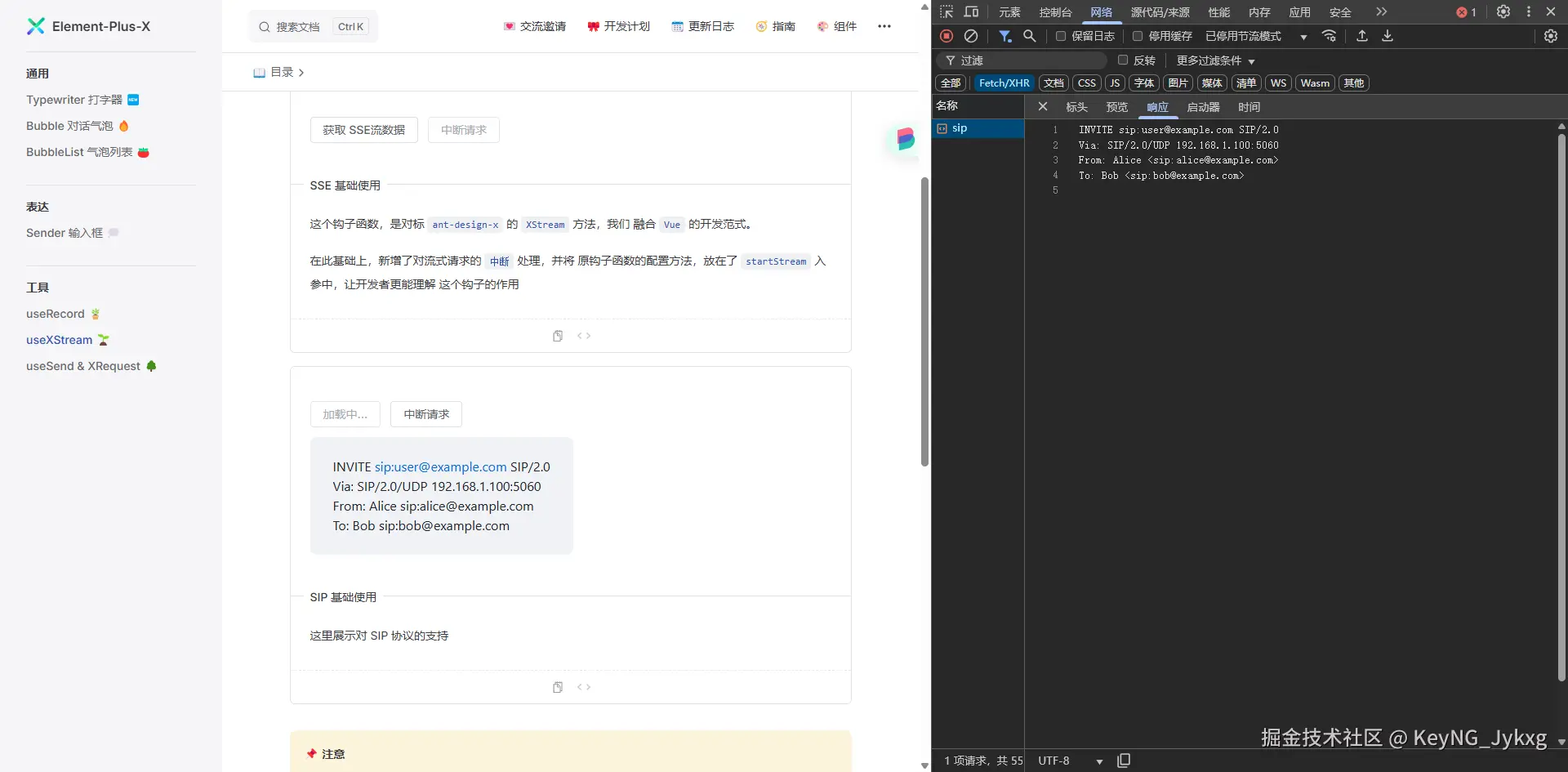This screenshot has height=772, width=1568.
Task: Open the 开发计划 header link
Action: coord(618,26)
